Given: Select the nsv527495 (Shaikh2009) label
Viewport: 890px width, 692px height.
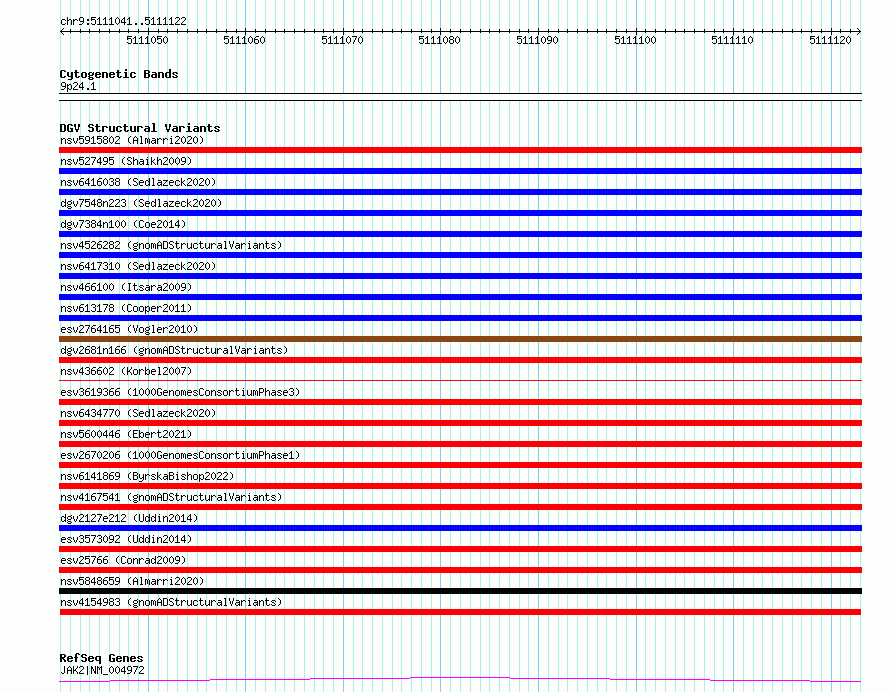Looking at the screenshot, I should (x=126, y=161).
